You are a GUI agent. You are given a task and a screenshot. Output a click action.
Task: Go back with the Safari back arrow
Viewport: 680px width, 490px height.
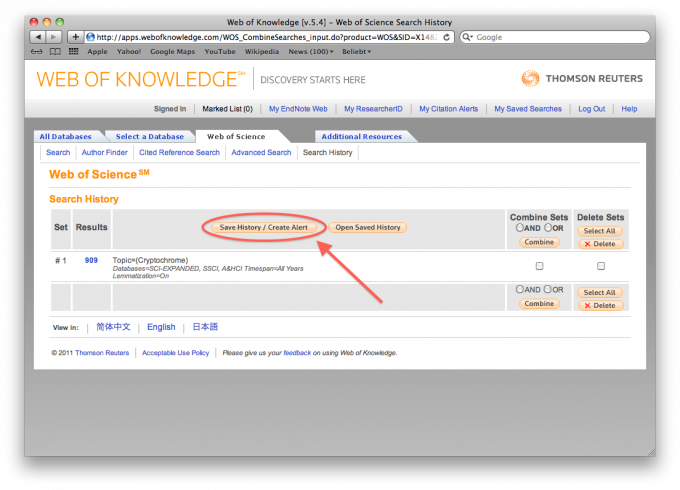click(x=38, y=37)
